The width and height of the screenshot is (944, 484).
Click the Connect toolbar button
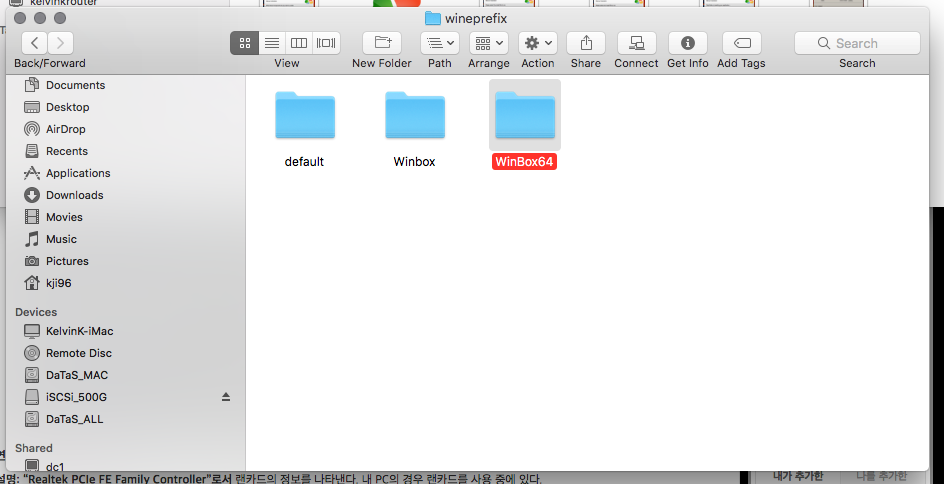tap(636, 43)
